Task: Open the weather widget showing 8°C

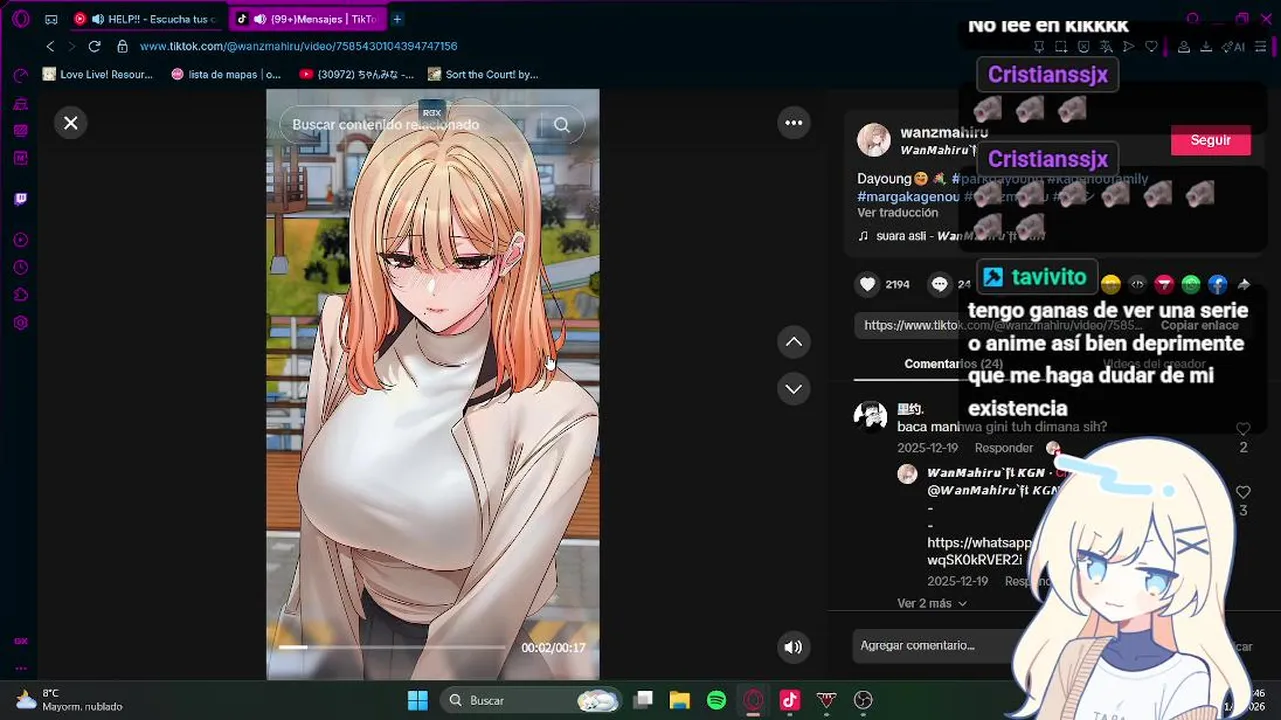Action: pos(68,700)
